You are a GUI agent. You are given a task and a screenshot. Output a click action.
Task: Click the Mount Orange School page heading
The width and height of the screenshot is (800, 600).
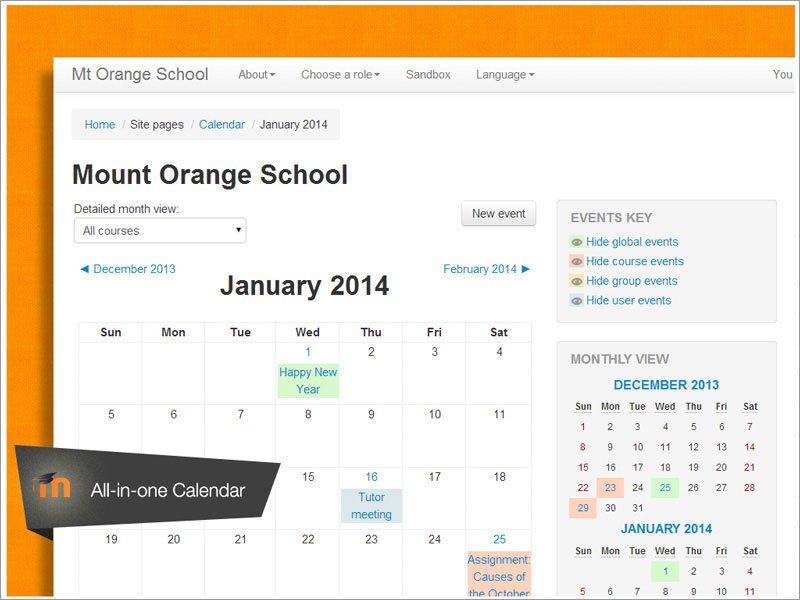coord(210,174)
